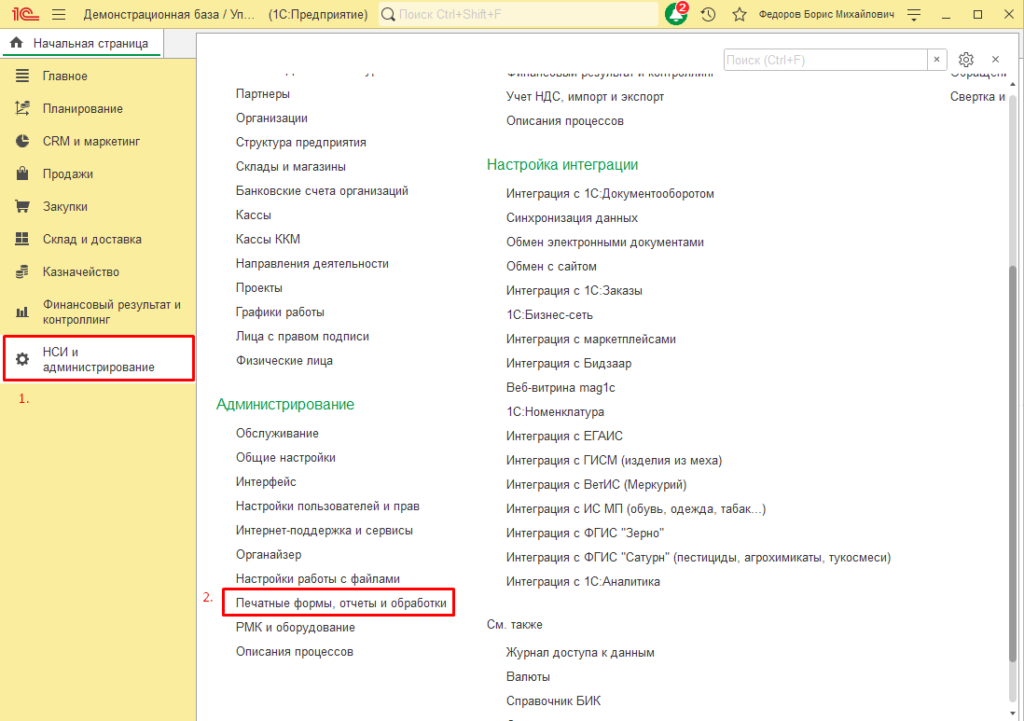Open Главное section
Screen dimensions: 1024x721
pos(98,76)
